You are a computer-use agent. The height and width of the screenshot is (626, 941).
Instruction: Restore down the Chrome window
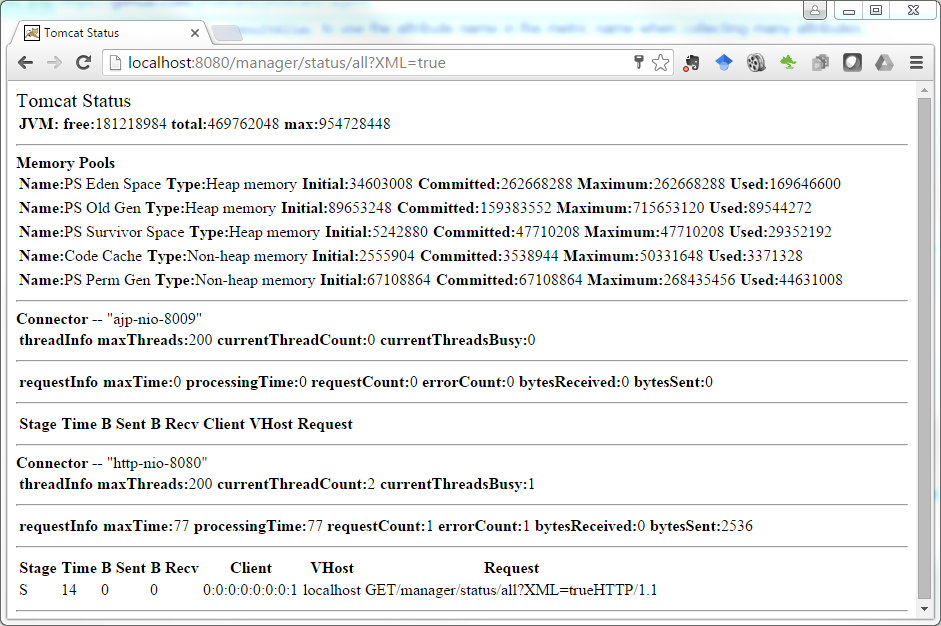[876, 10]
